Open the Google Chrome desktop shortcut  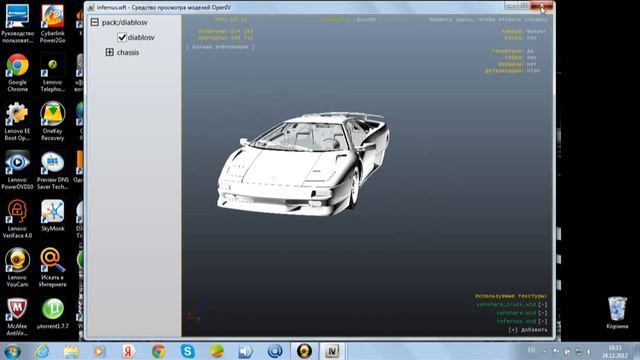click(18, 73)
